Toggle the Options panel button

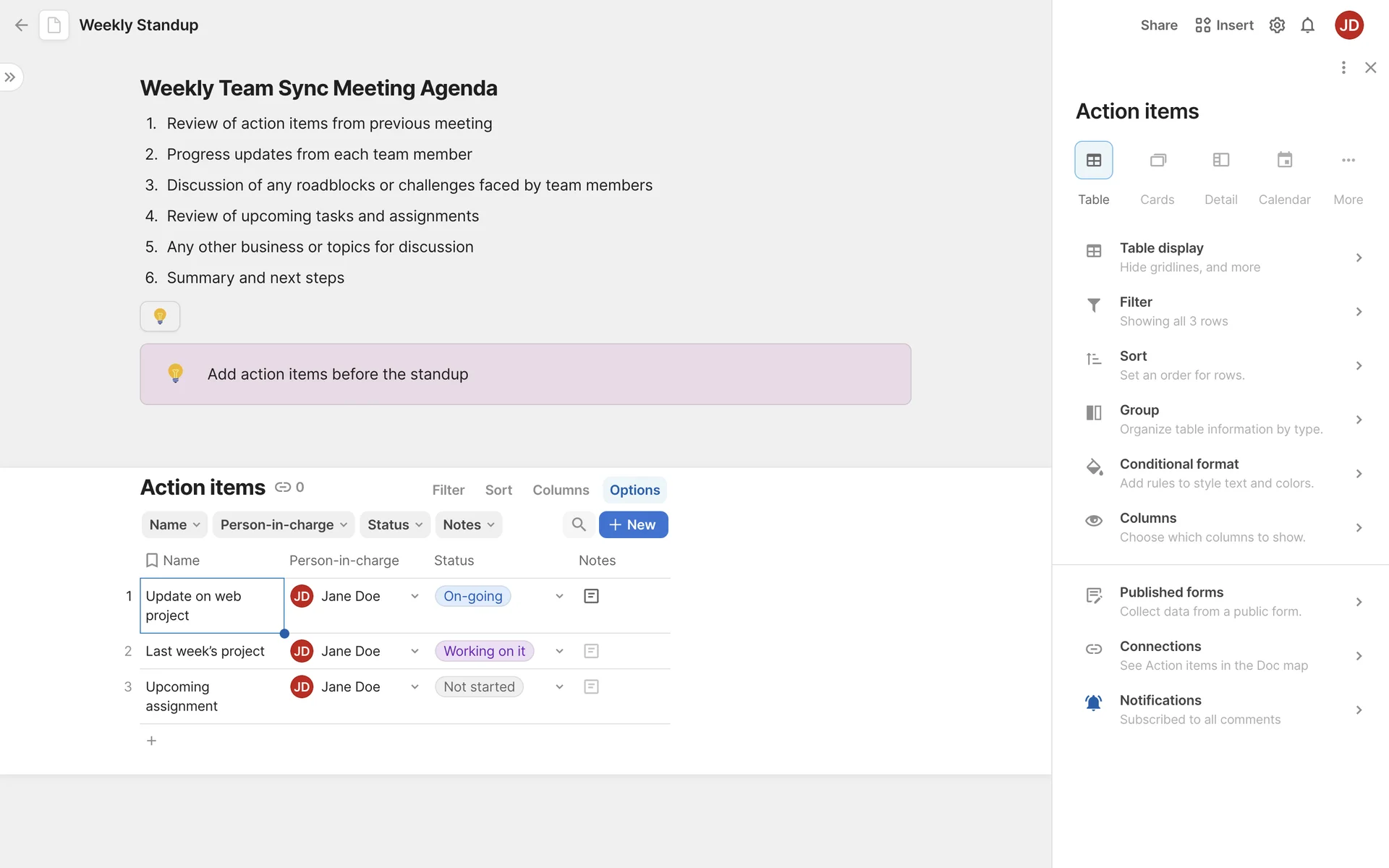coord(634,490)
